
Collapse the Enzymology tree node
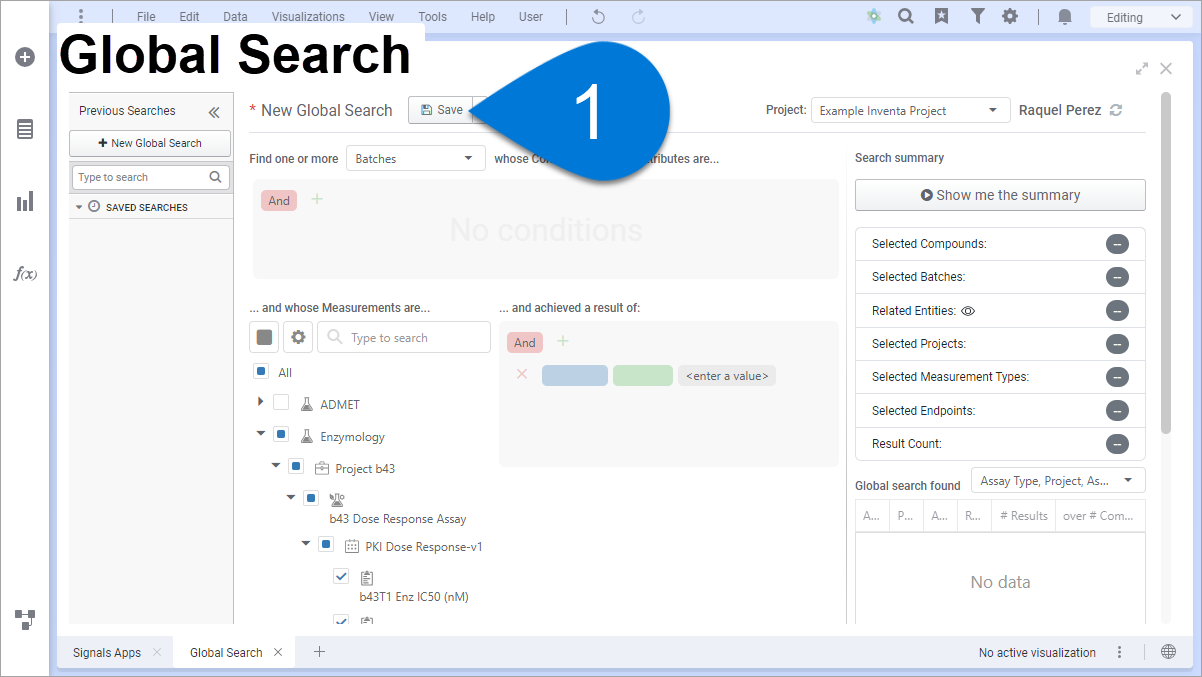[x=261, y=434]
